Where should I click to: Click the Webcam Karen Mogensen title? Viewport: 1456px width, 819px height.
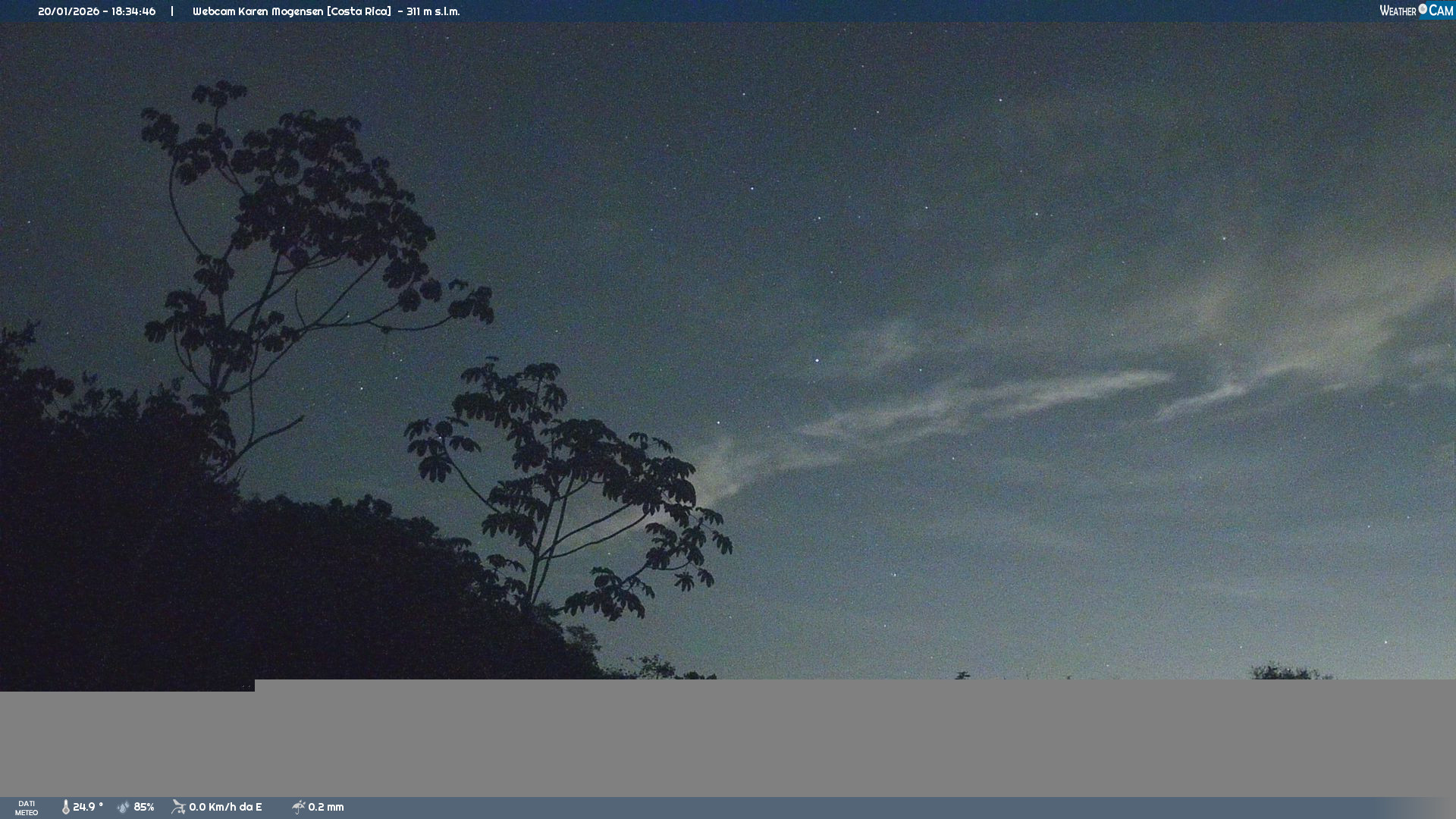pyautogui.click(x=292, y=11)
